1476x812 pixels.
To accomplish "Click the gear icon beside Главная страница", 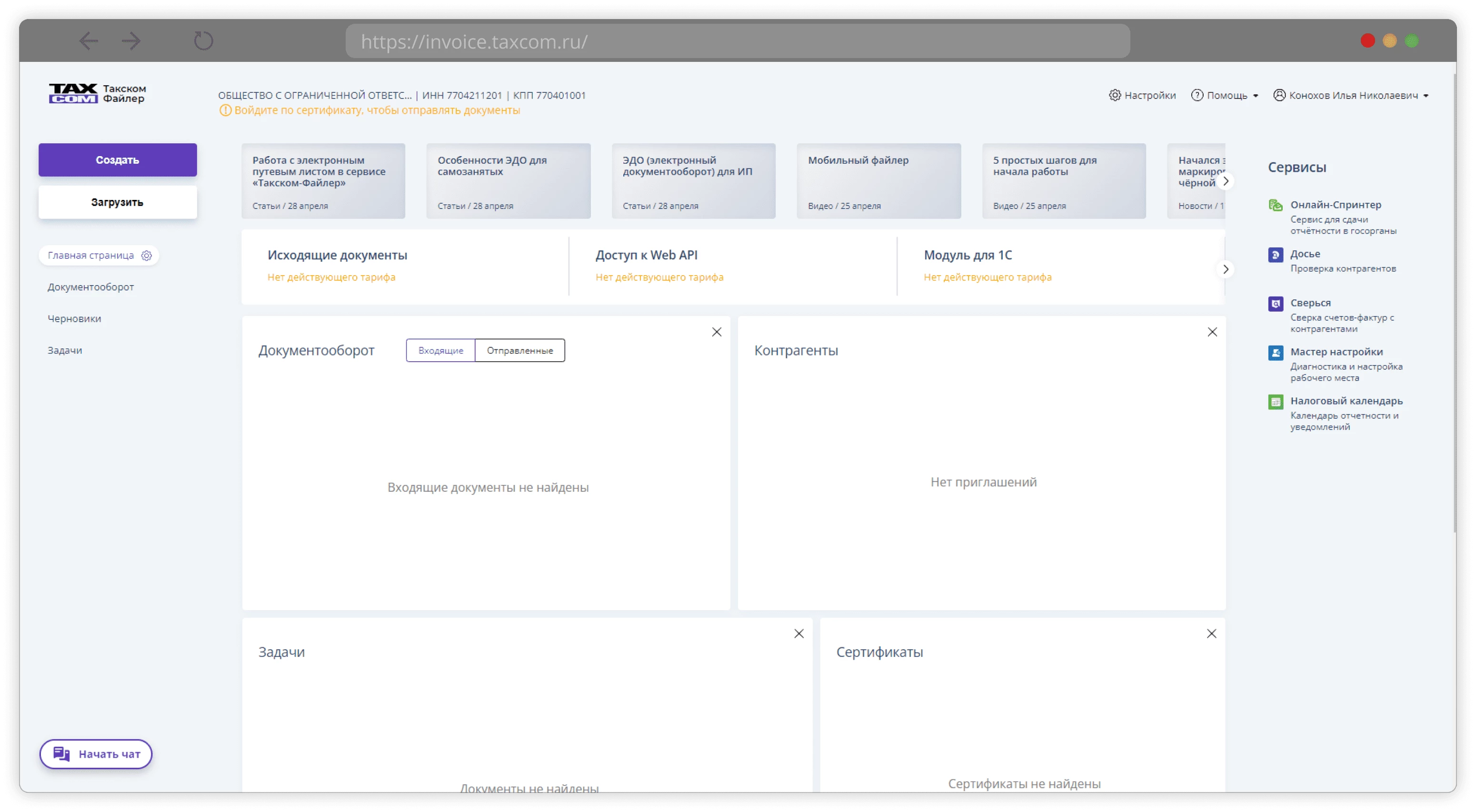I will [x=147, y=256].
